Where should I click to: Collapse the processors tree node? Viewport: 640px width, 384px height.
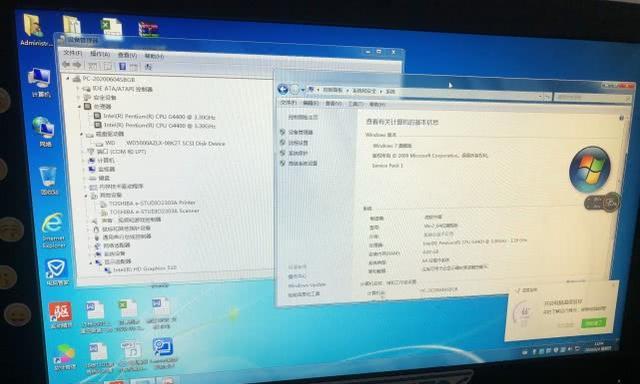(80, 106)
